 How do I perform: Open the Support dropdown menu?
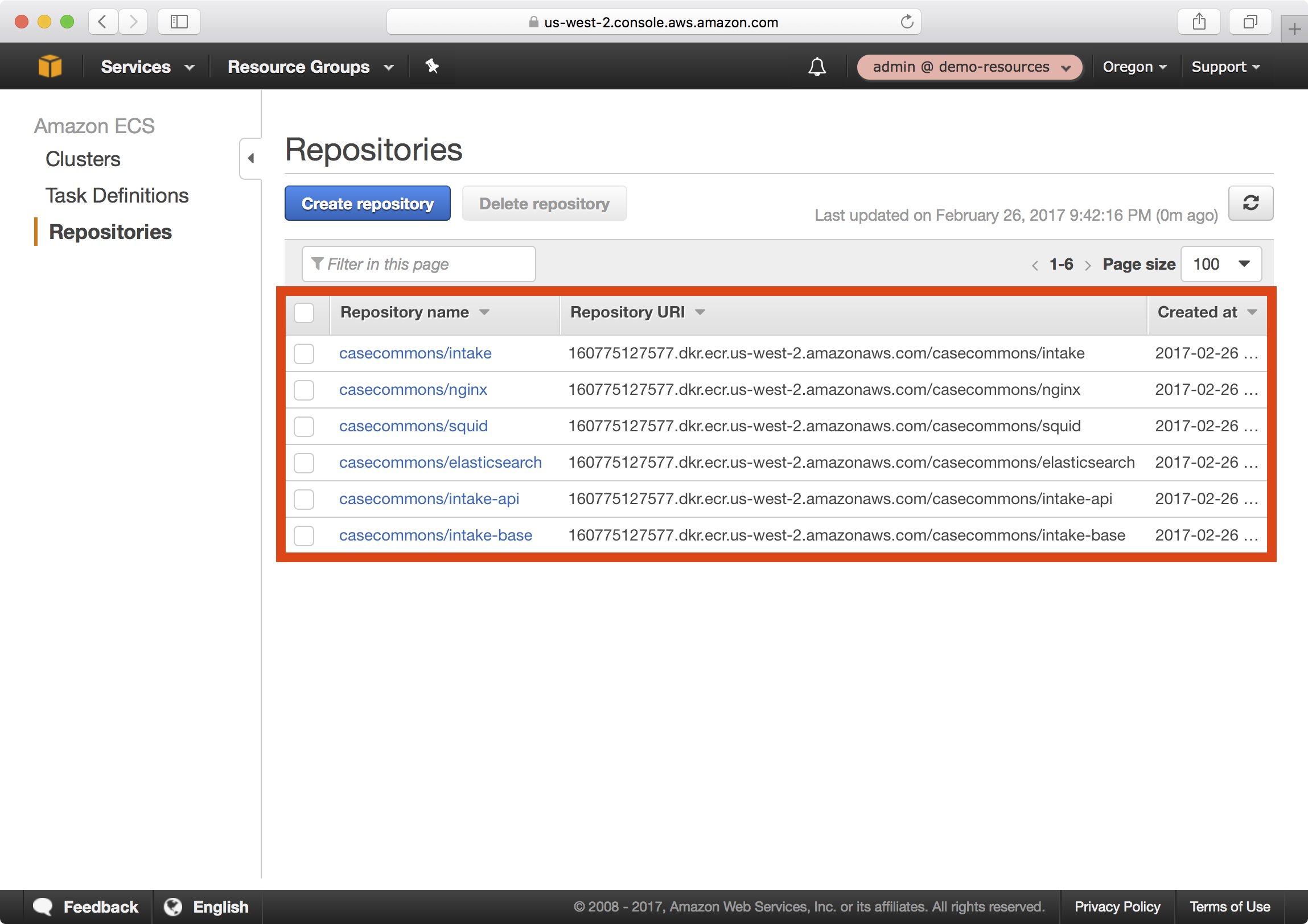[x=1225, y=67]
